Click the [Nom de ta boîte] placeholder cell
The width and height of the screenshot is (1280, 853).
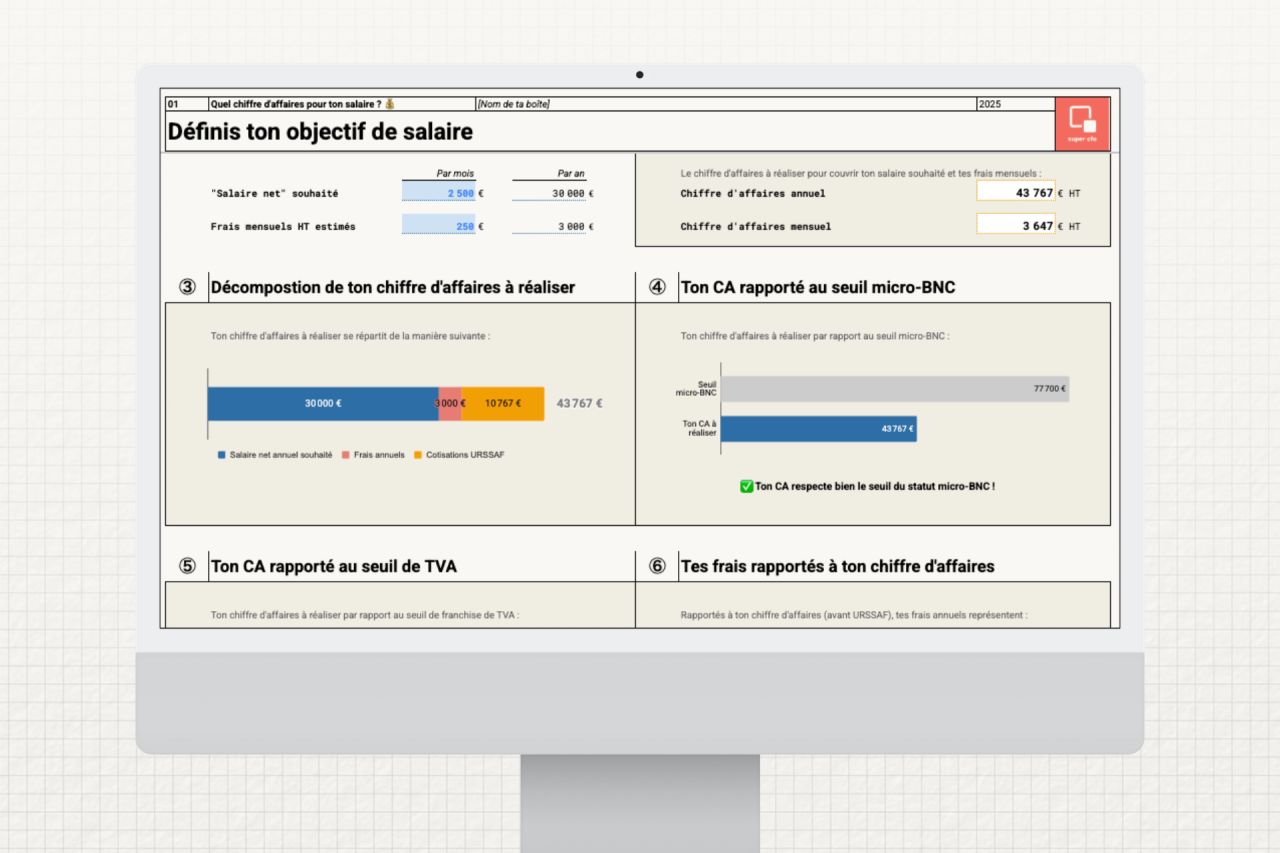pyautogui.click(x=514, y=104)
